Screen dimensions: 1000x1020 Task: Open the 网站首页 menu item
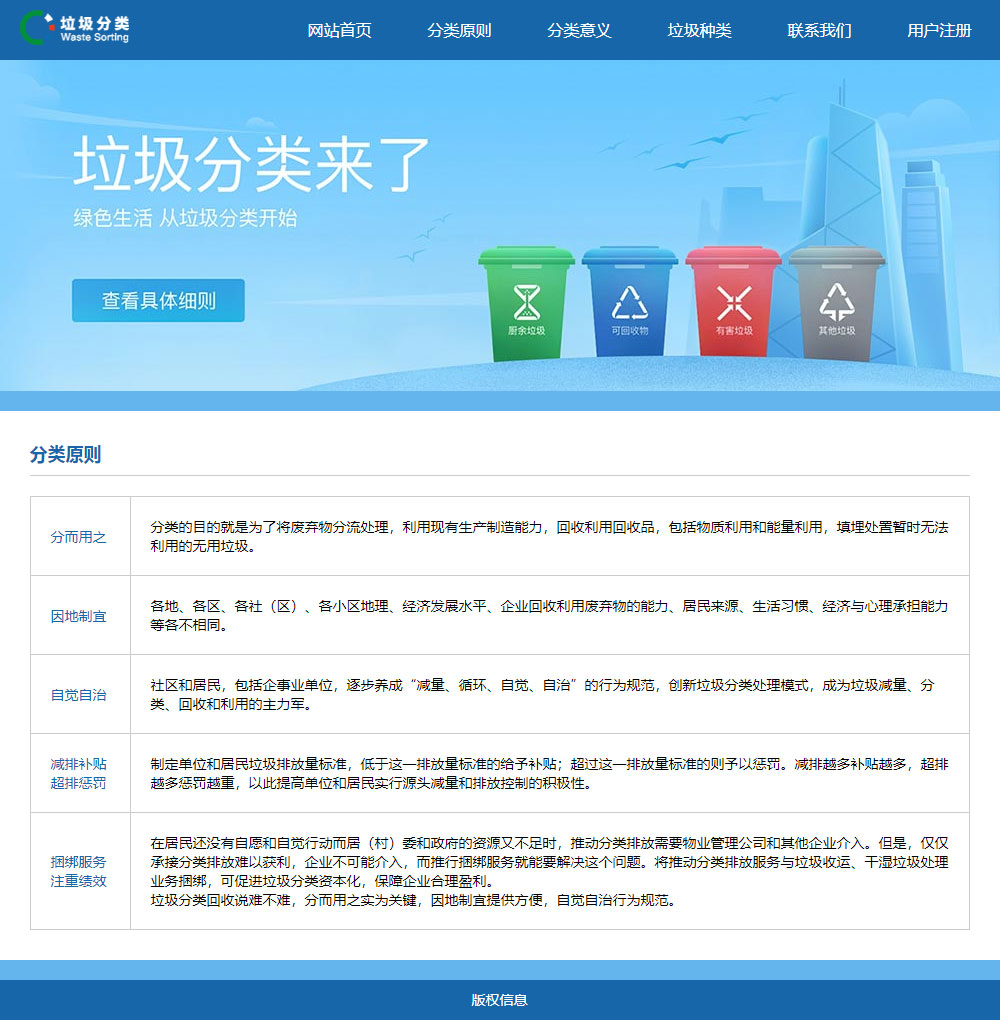pos(339,30)
